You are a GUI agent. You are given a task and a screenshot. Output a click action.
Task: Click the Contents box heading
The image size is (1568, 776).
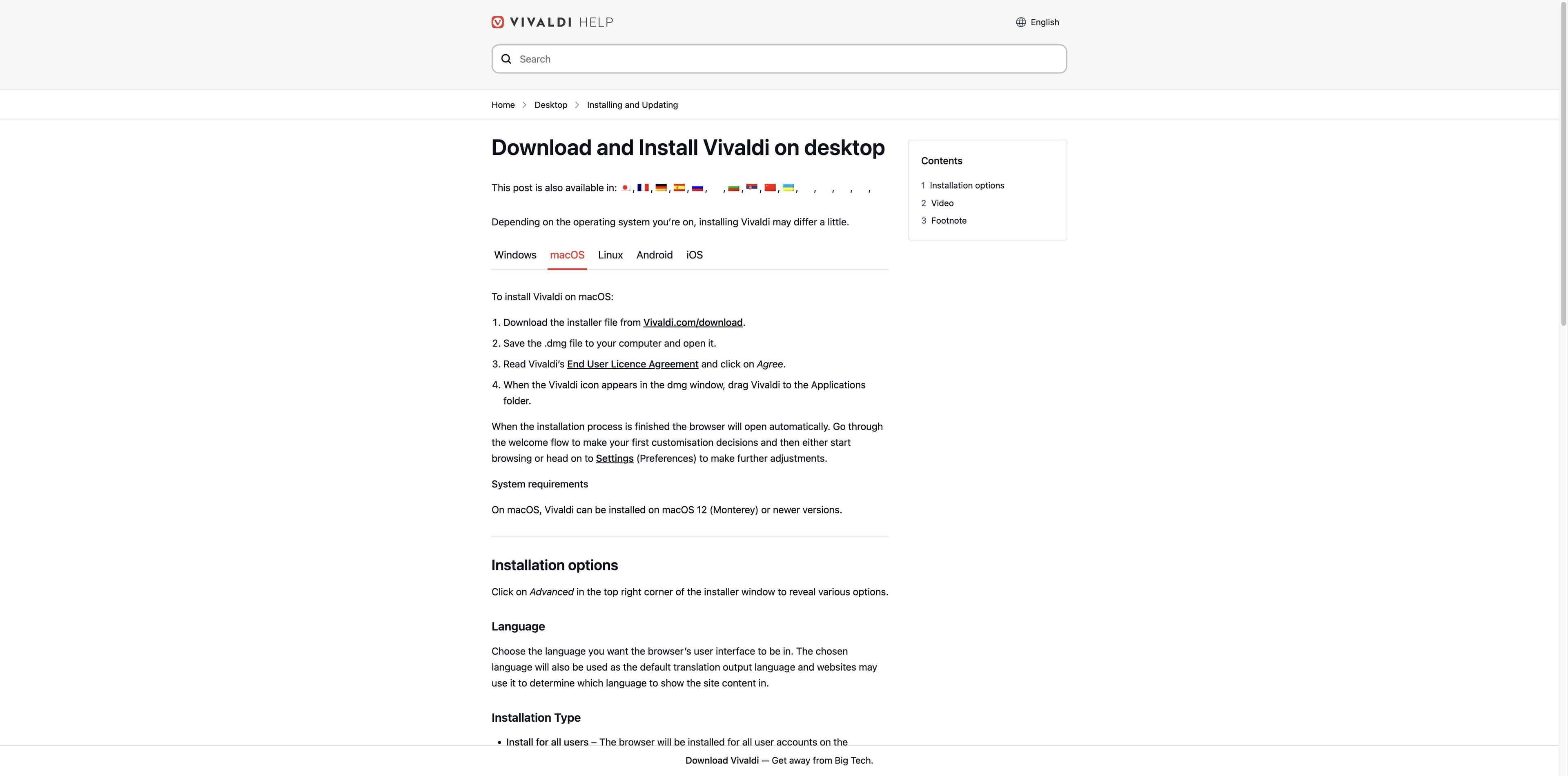pyautogui.click(x=941, y=161)
